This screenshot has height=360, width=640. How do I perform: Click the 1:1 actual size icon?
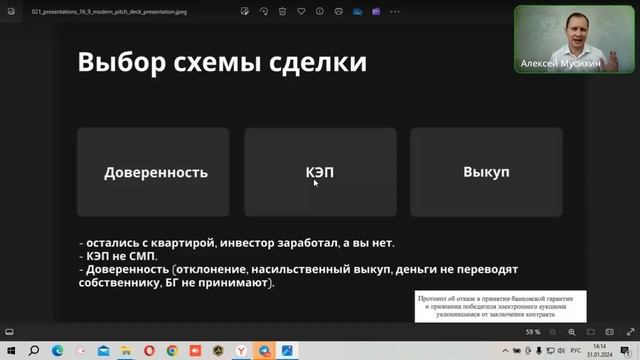(609, 332)
